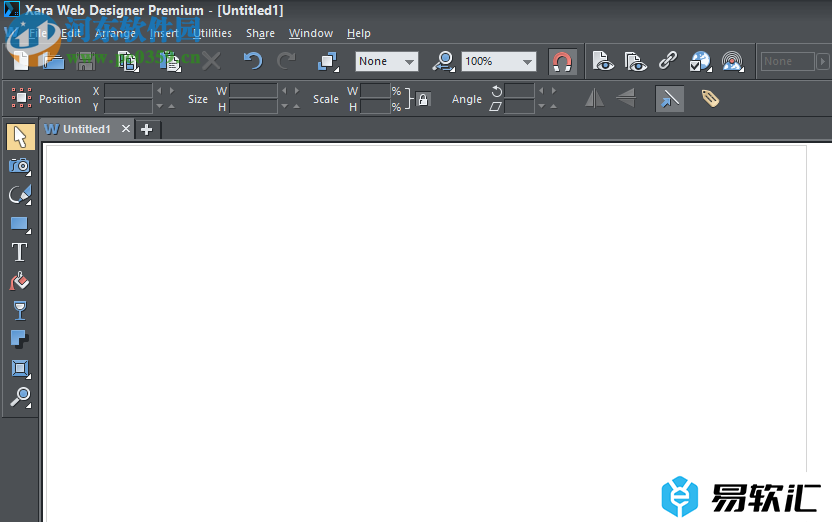Click the Open file folder icon

click(54, 61)
